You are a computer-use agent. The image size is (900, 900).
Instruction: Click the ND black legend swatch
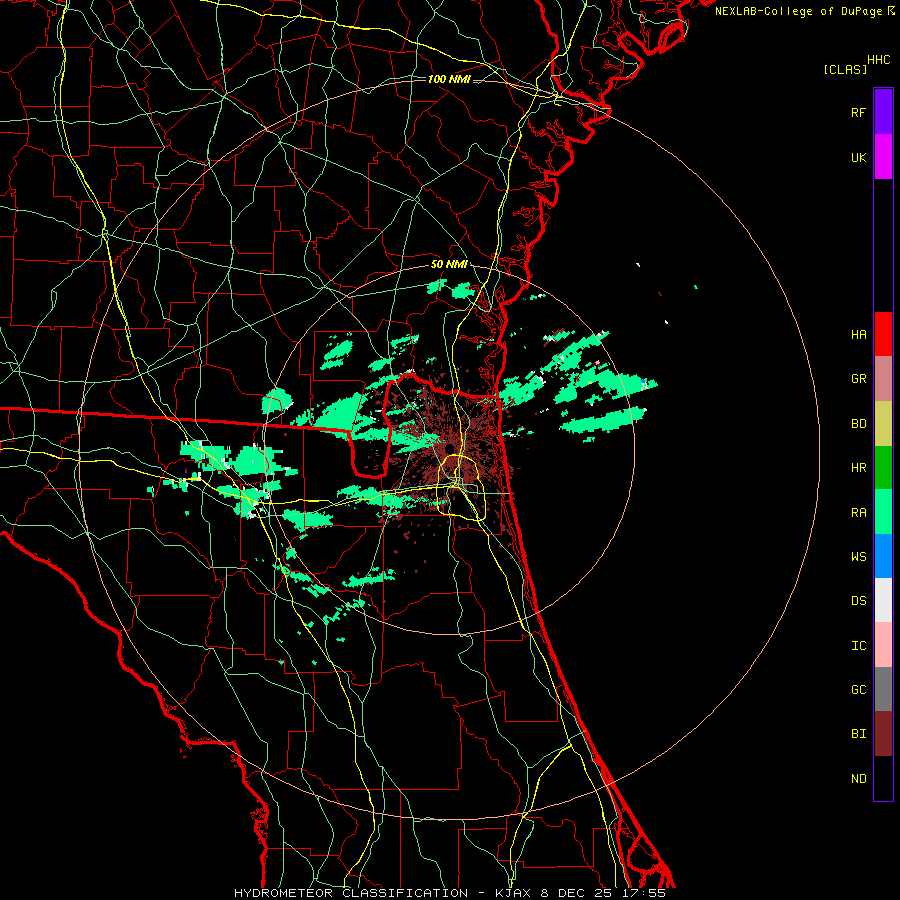(x=883, y=778)
